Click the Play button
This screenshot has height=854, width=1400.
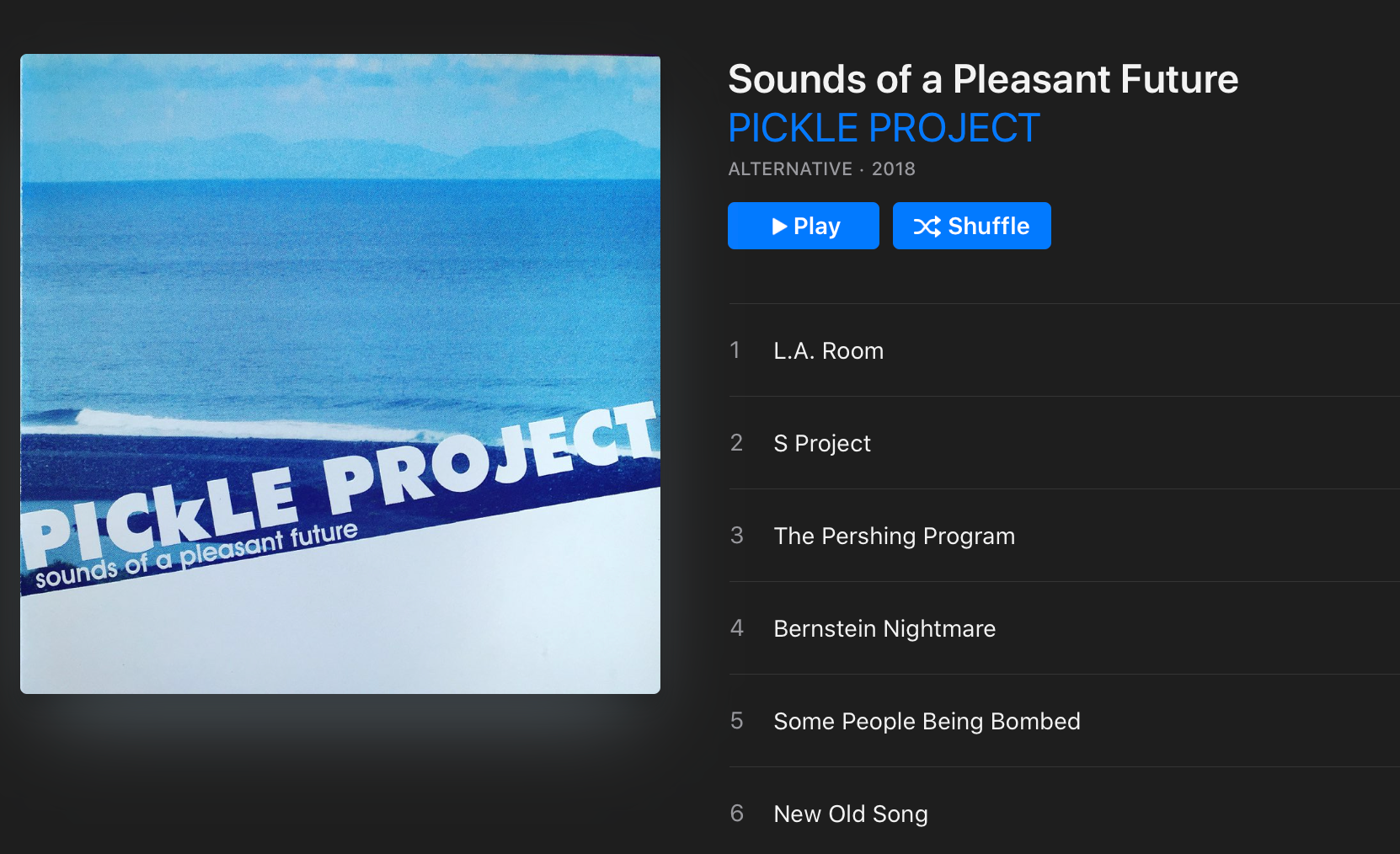point(803,226)
